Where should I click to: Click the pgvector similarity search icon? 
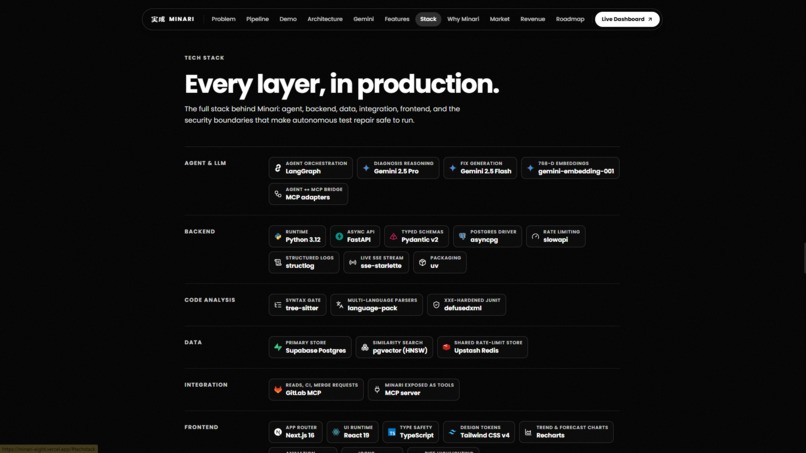[364, 347]
